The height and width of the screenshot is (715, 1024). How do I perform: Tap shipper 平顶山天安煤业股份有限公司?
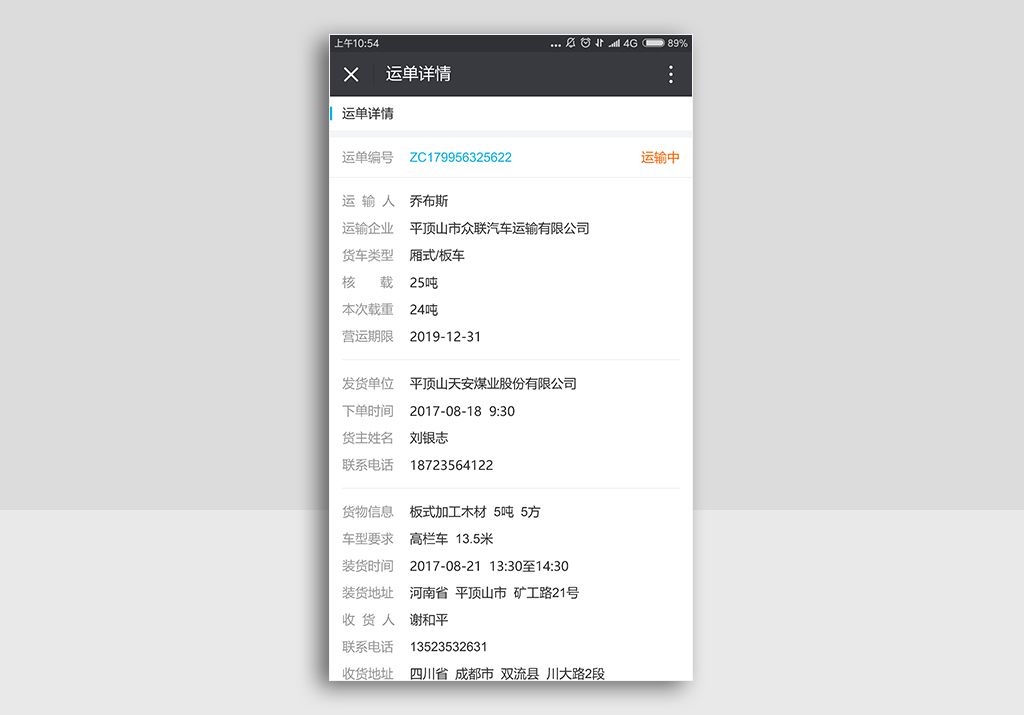[493, 384]
